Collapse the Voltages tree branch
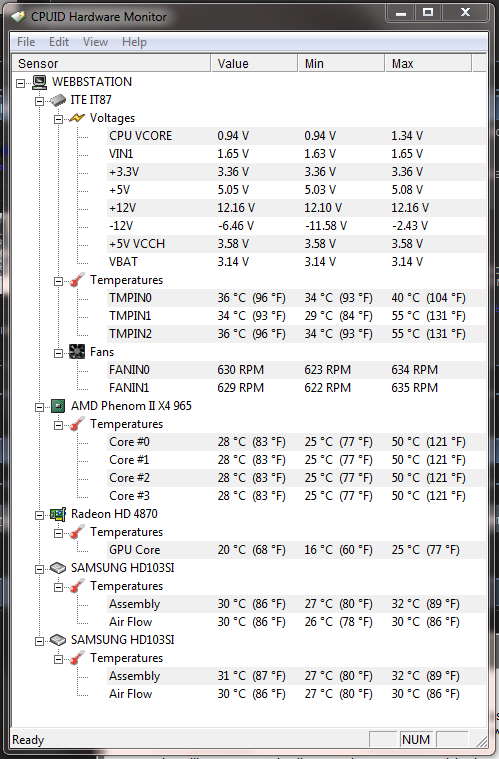Viewport: 499px width, 759px height. point(59,119)
